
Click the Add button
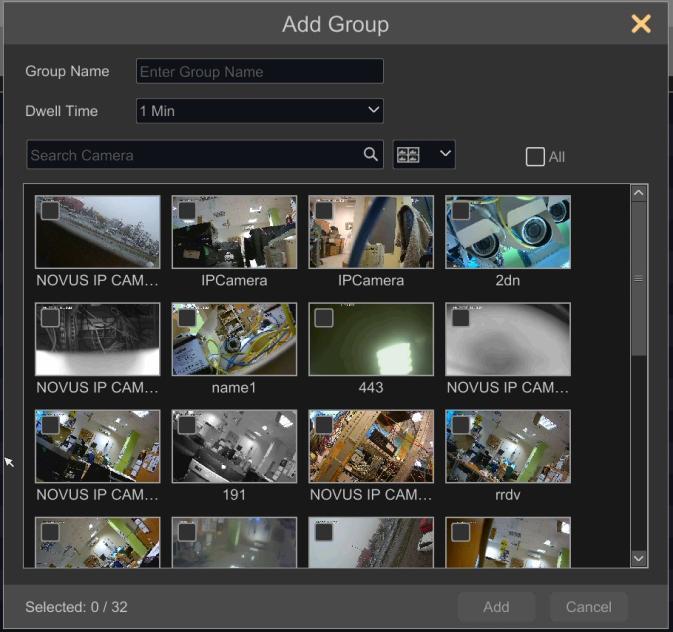tap(496, 607)
